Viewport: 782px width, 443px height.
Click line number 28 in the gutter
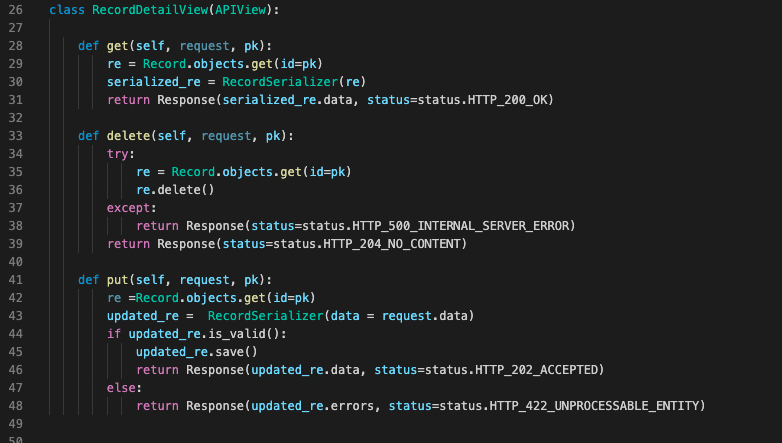coord(15,46)
